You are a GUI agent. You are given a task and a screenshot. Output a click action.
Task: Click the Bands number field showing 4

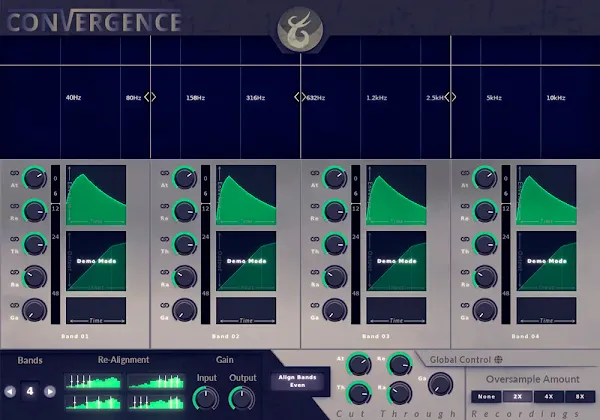click(x=30, y=391)
